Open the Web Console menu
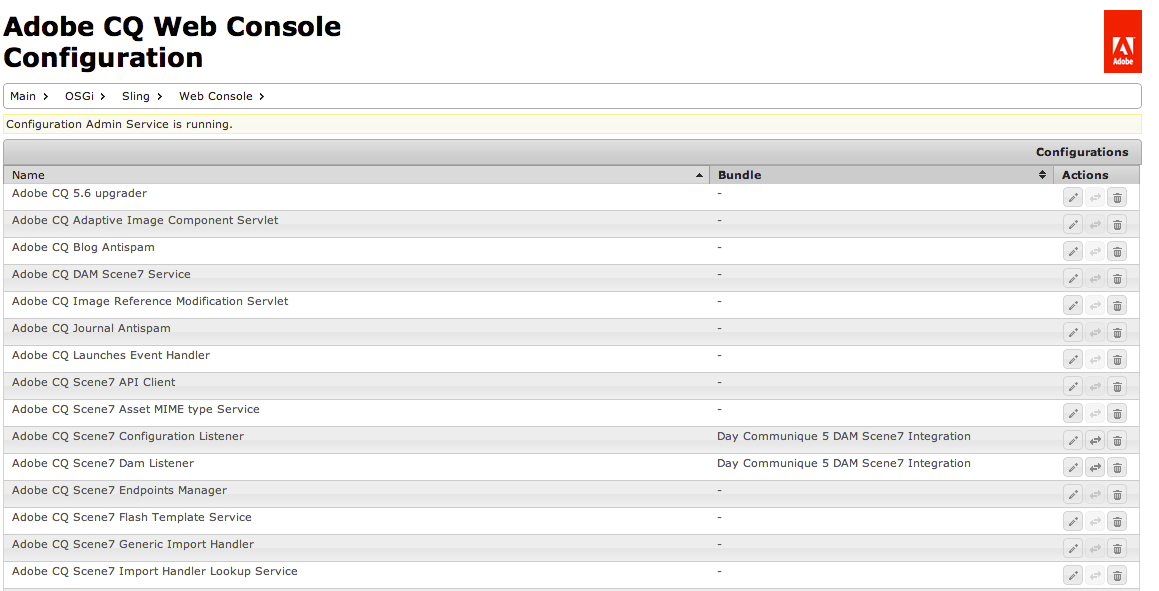The image size is (1159, 591). coord(221,96)
